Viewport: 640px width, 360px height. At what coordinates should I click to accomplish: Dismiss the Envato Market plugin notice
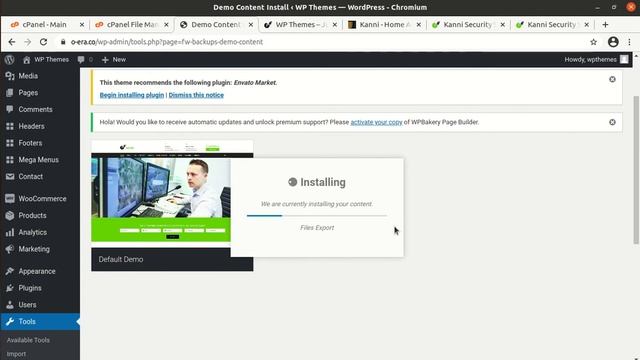click(612, 79)
